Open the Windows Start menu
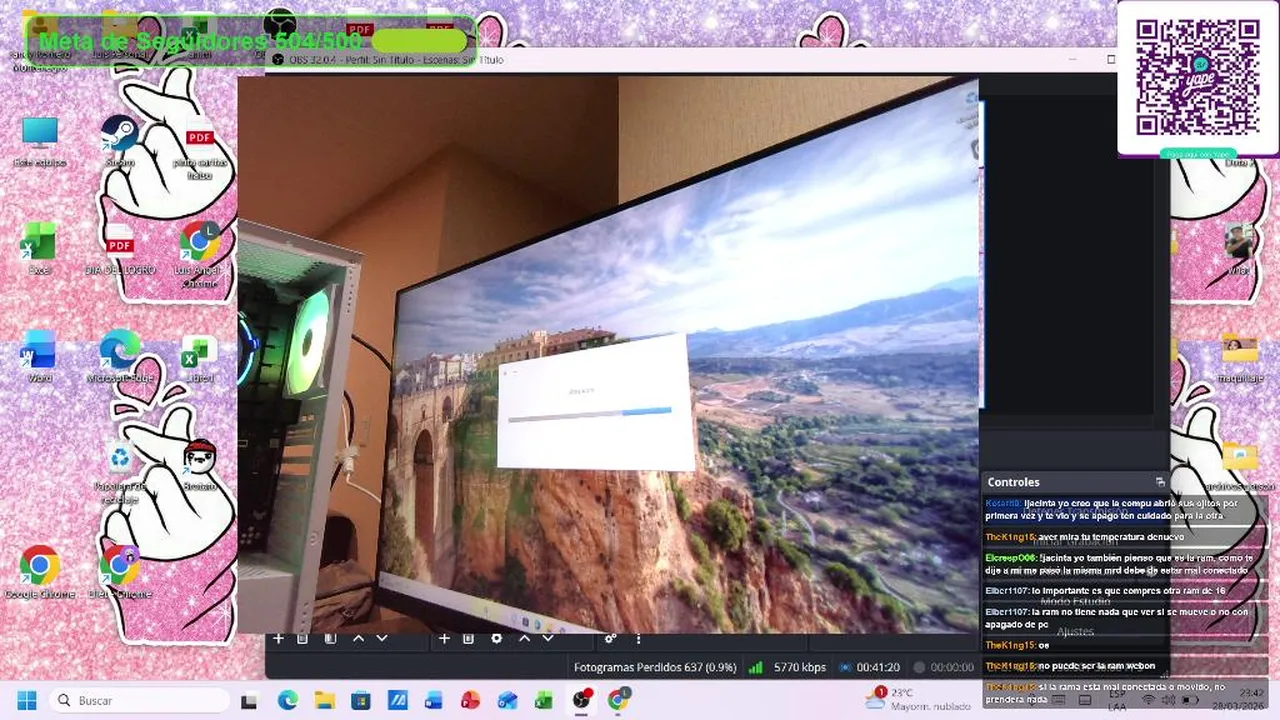 tap(27, 700)
